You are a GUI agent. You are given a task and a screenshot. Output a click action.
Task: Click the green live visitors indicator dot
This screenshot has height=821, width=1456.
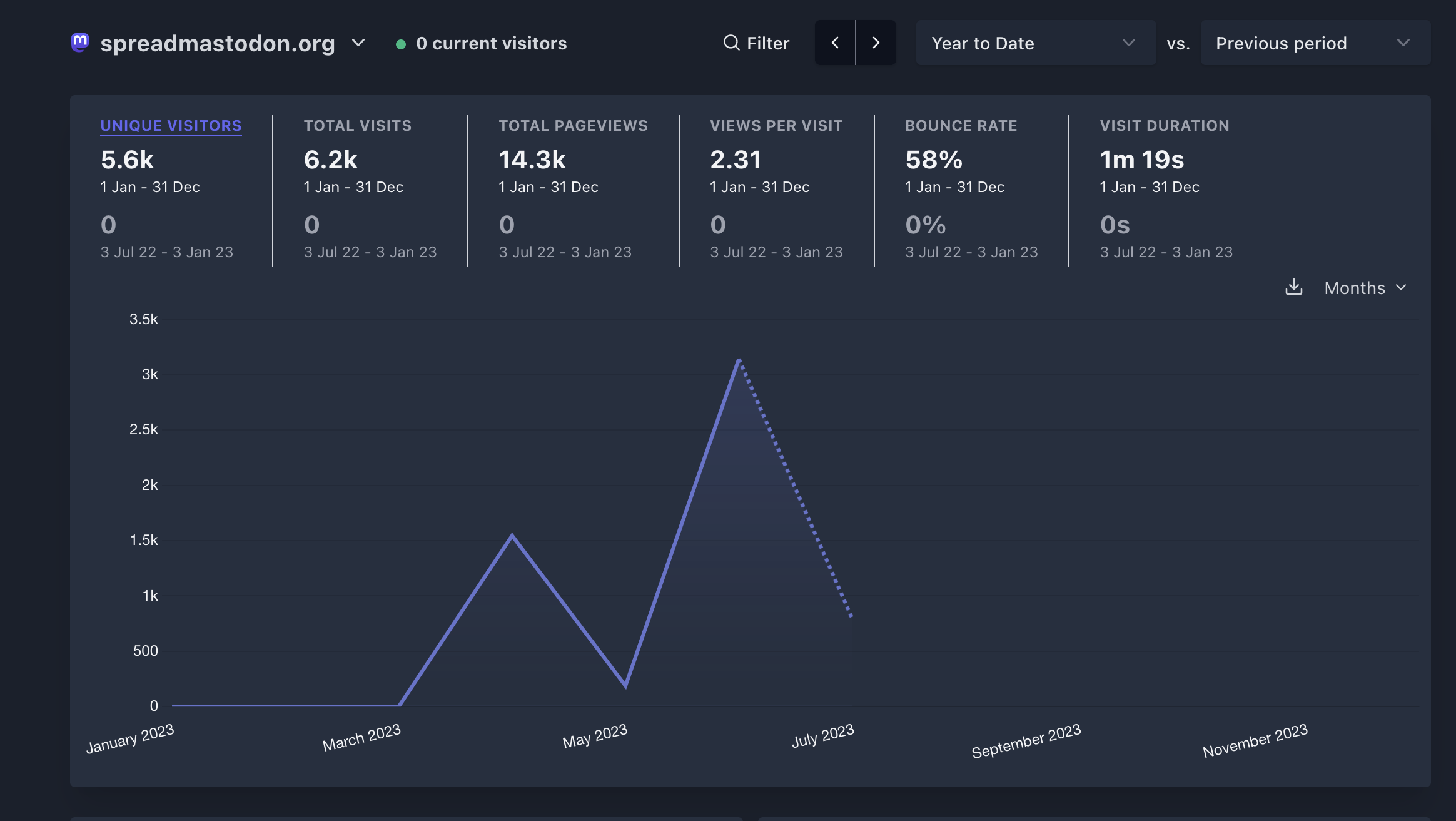pyautogui.click(x=401, y=44)
